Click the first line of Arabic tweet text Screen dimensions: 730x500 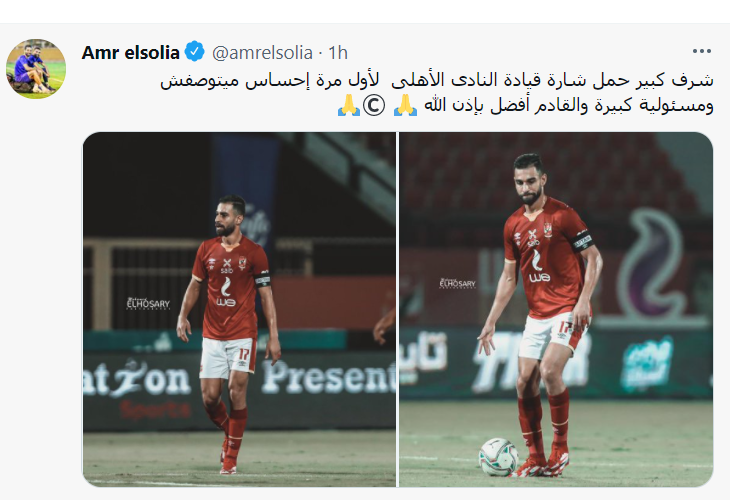(x=437, y=80)
